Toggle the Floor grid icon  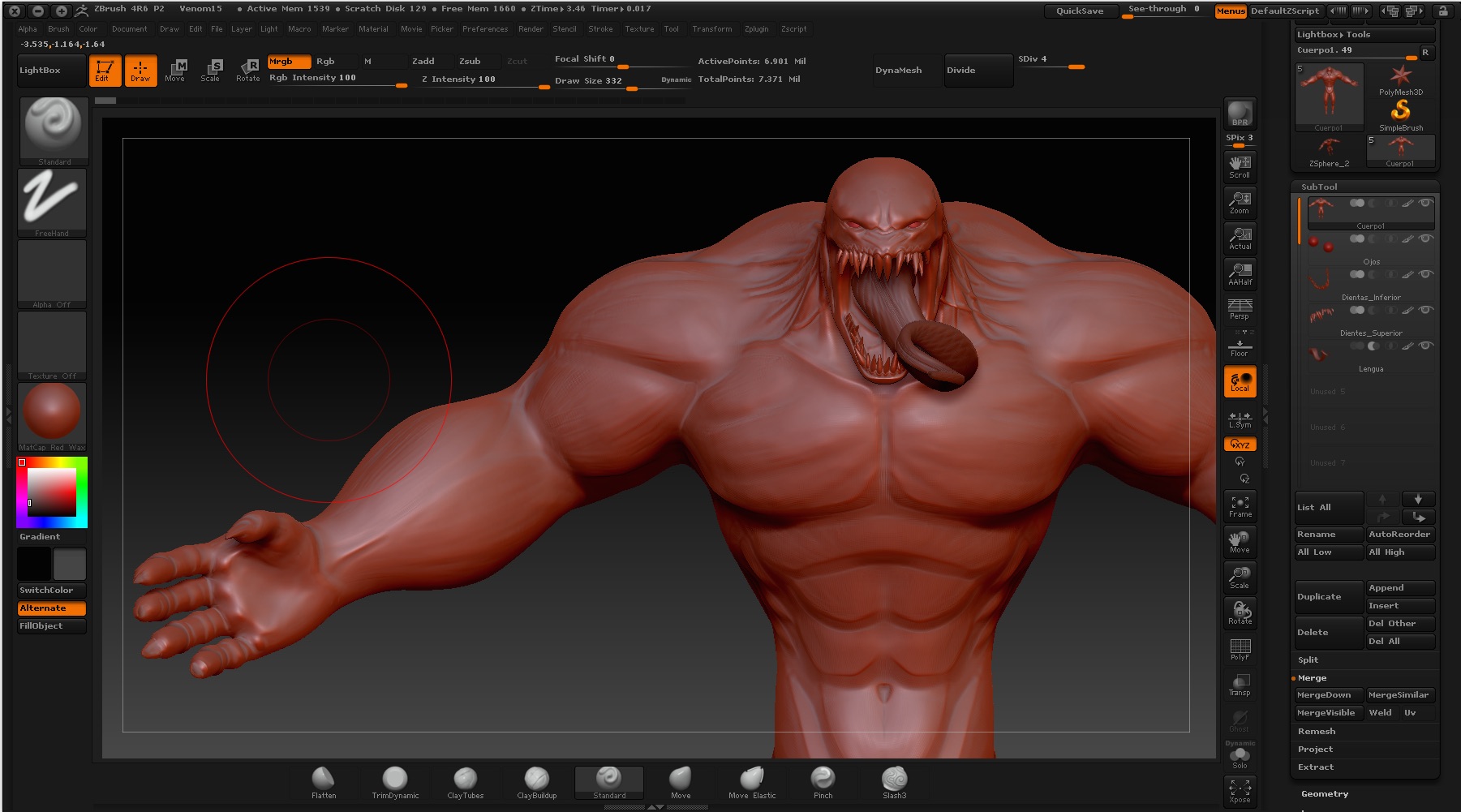tap(1240, 347)
